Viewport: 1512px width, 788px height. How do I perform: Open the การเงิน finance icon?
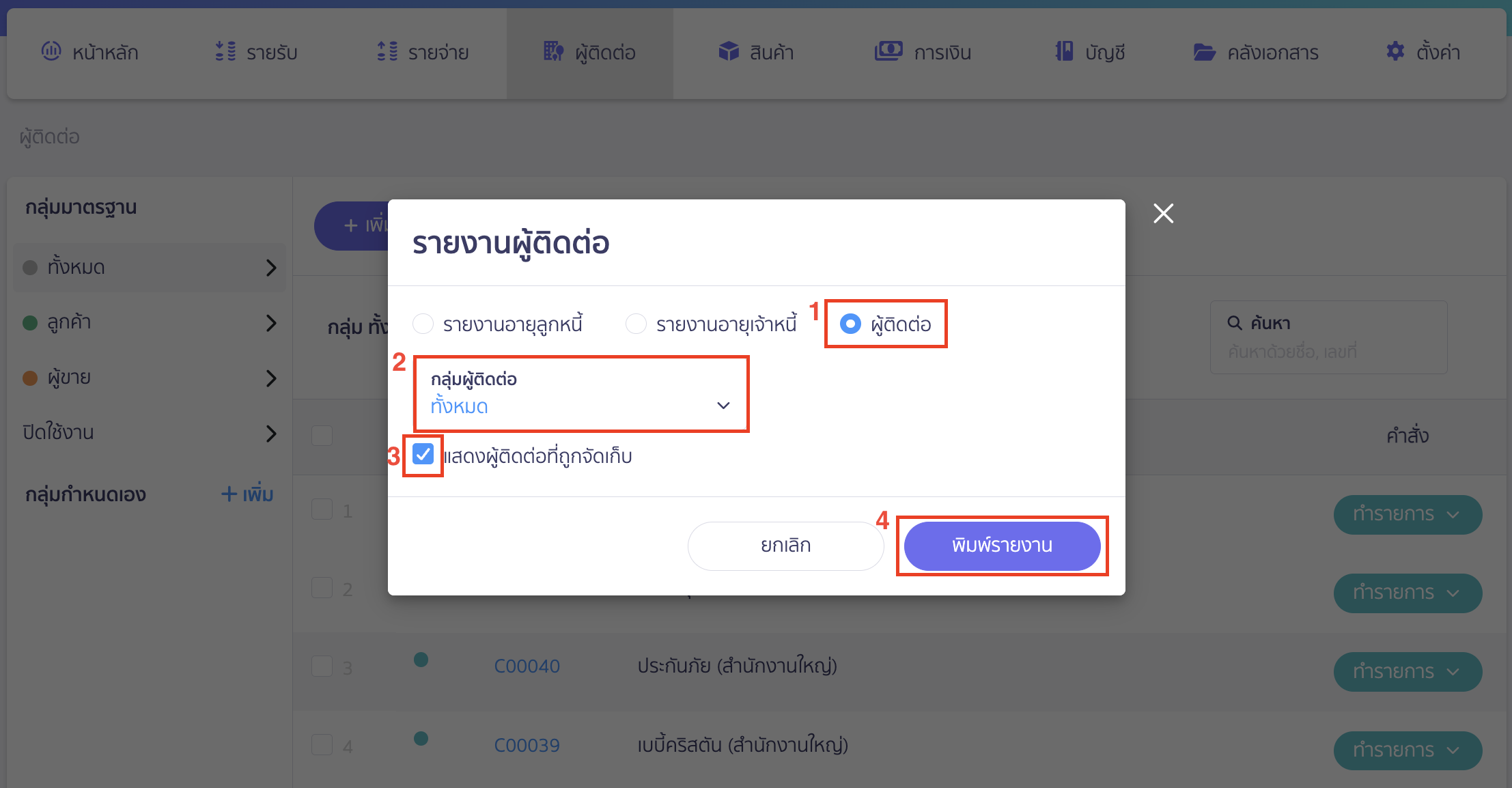pyautogui.click(x=888, y=51)
